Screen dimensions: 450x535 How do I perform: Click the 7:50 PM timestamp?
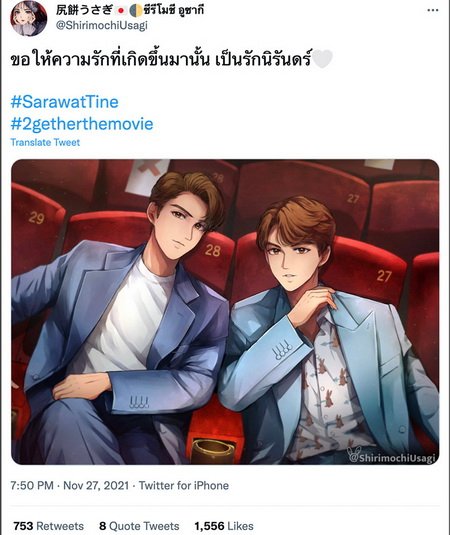tap(32, 485)
